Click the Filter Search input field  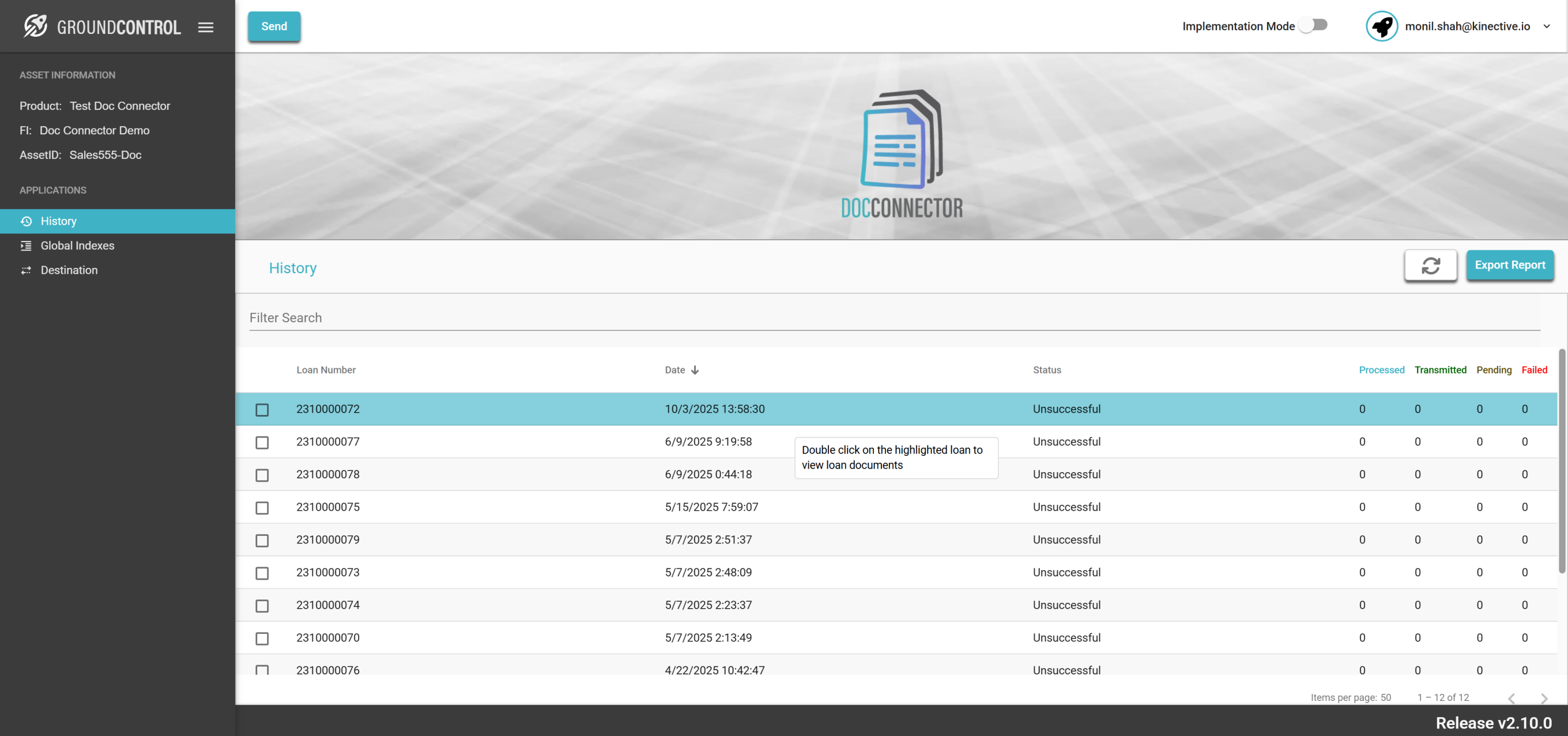click(x=894, y=318)
